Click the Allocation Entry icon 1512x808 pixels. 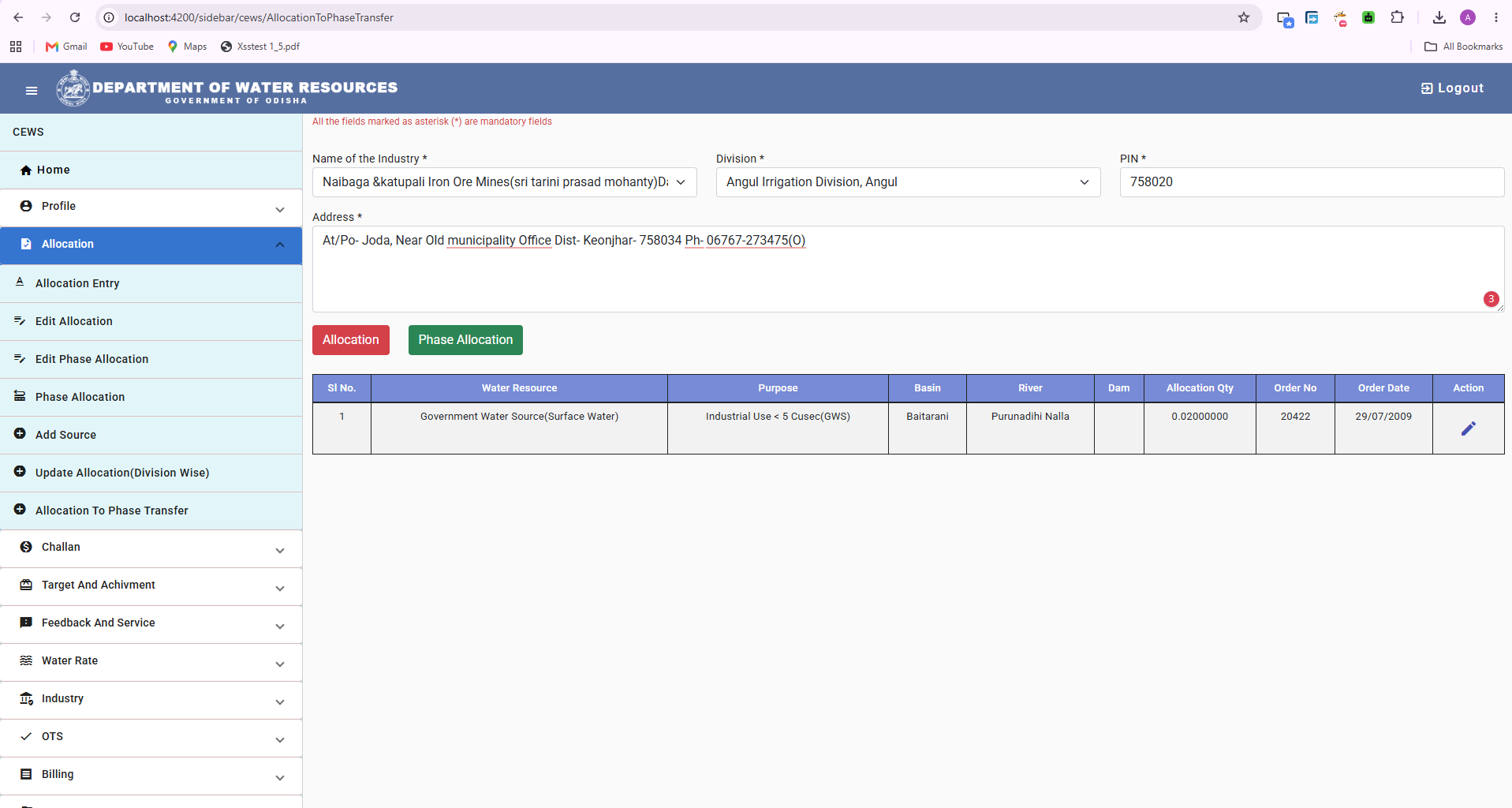20,282
